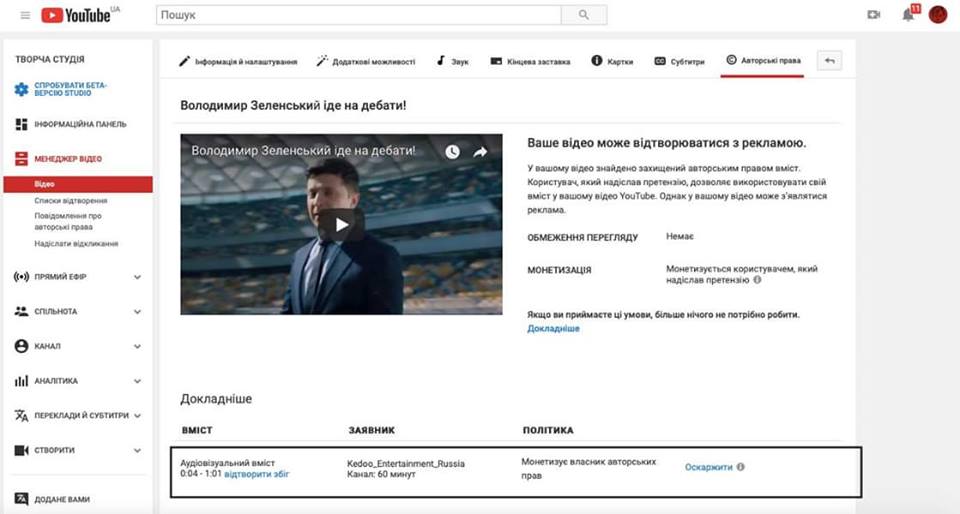
Task: Switch to the Субтитри tab
Action: tap(681, 61)
